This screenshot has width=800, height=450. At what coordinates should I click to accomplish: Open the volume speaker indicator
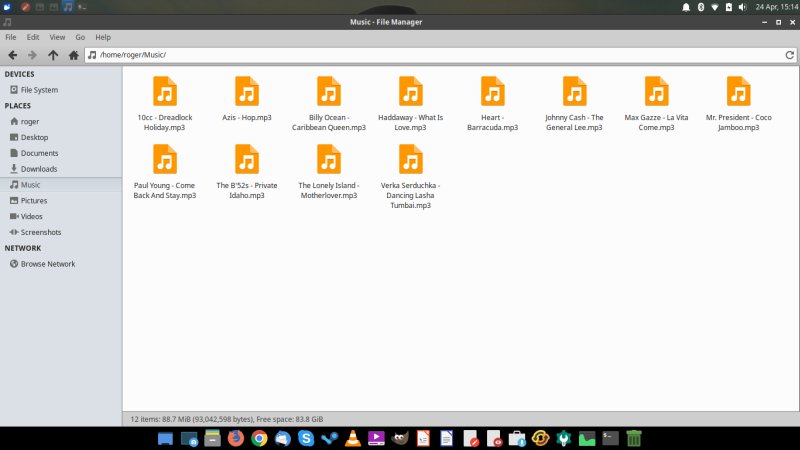click(742, 7)
